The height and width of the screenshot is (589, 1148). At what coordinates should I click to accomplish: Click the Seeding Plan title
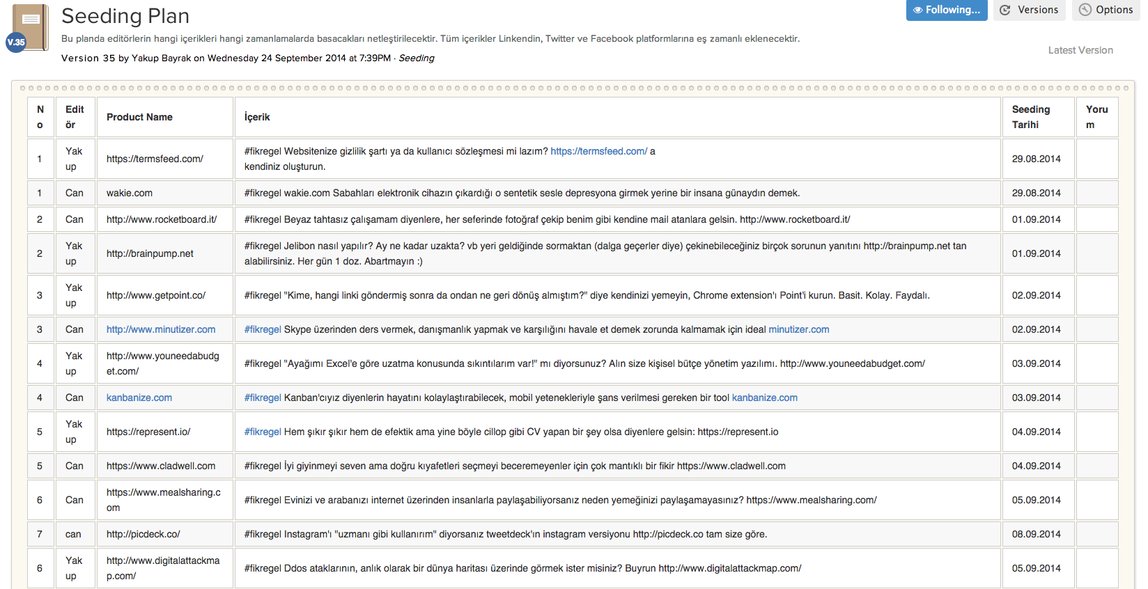[125, 16]
